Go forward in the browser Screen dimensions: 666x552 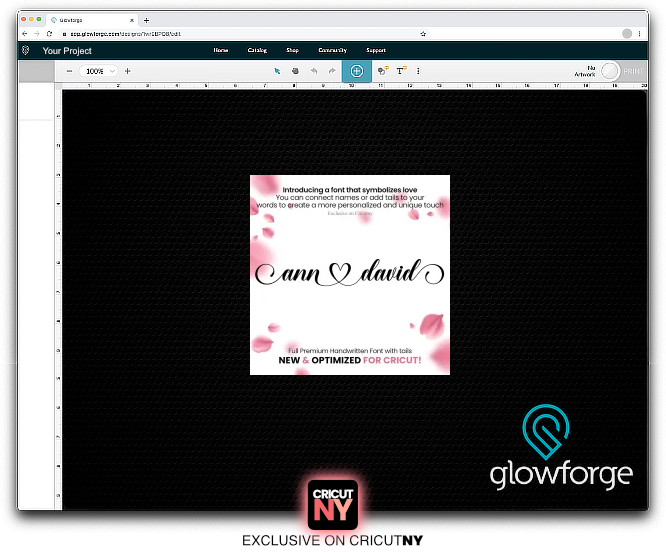click(x=37, y=34)
